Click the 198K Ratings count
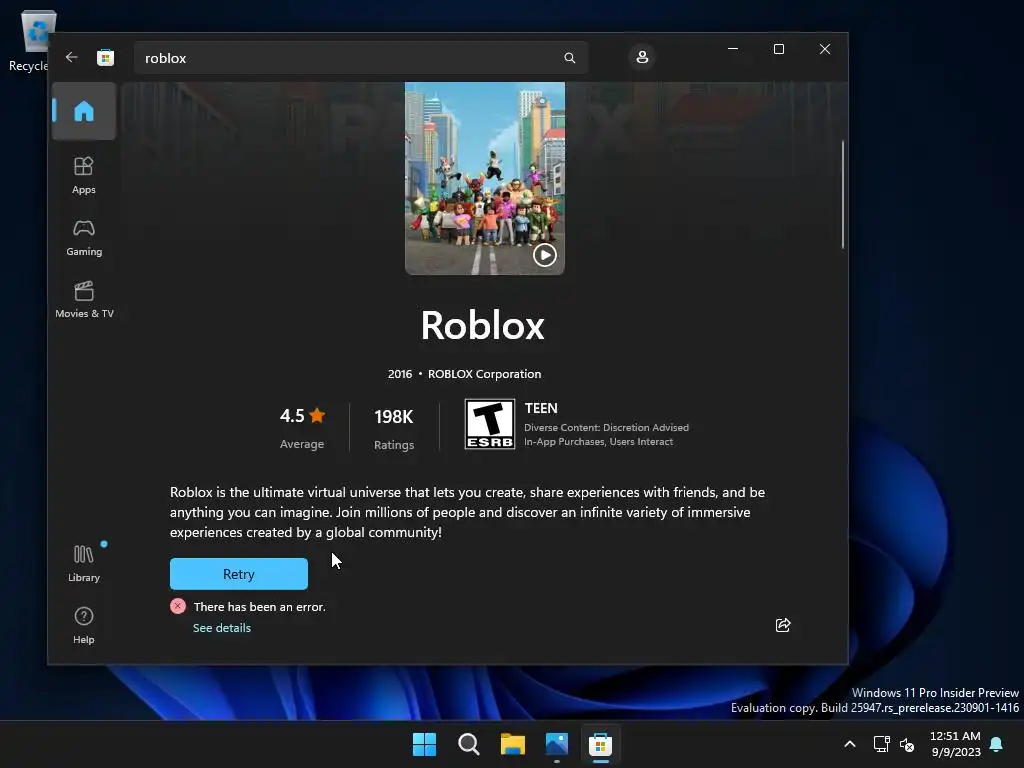The width and height of the screenshot is (1024, 768). [394, 428]
